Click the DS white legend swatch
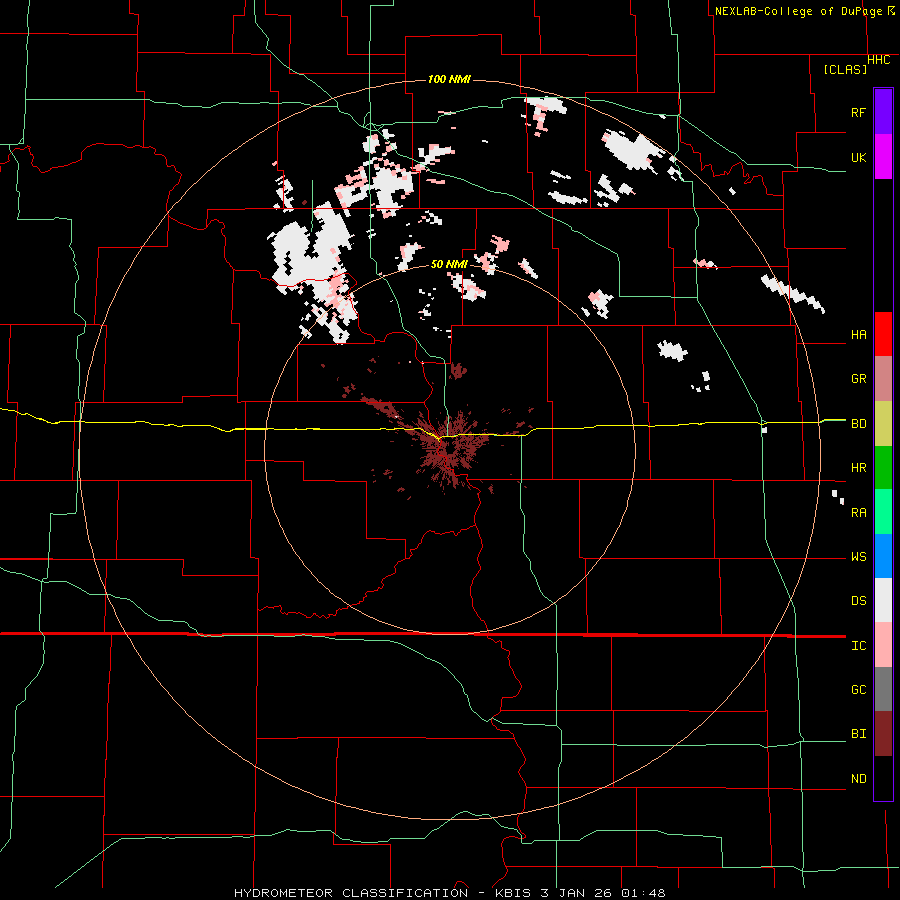Viewport: 900px width, 900px height. [883, 600]
